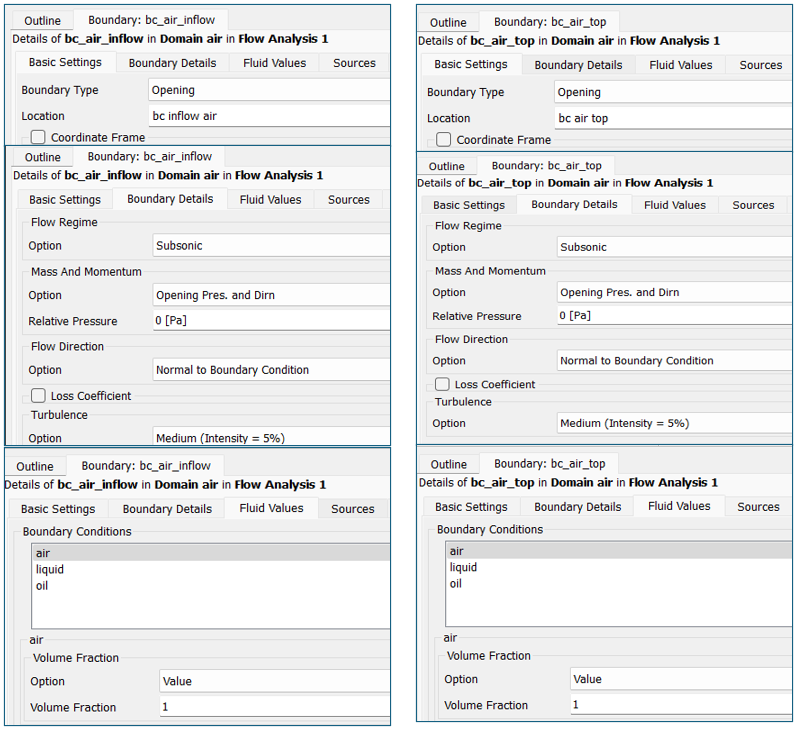The image size is (797, 732).
Task: Click Relative Pressure field for bc_air_top
Action: point(674,316)
